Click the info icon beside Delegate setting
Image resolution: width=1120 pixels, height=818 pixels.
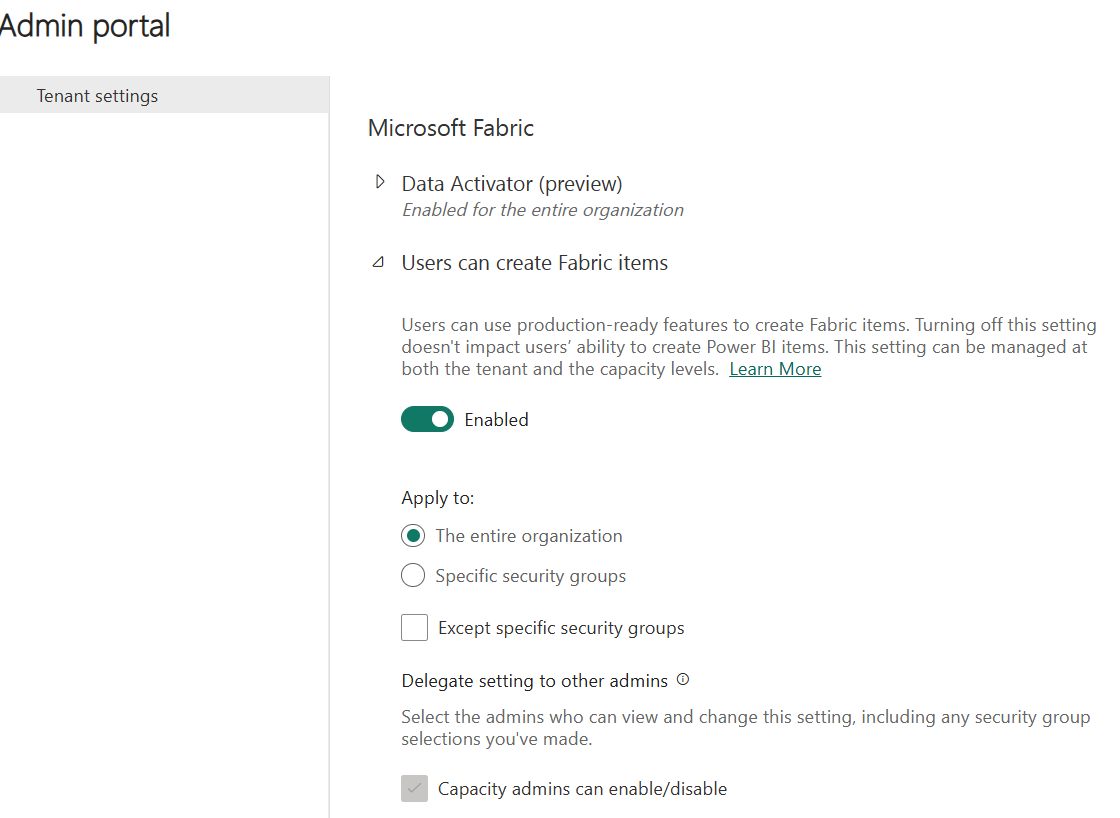(x=683, y=680)
